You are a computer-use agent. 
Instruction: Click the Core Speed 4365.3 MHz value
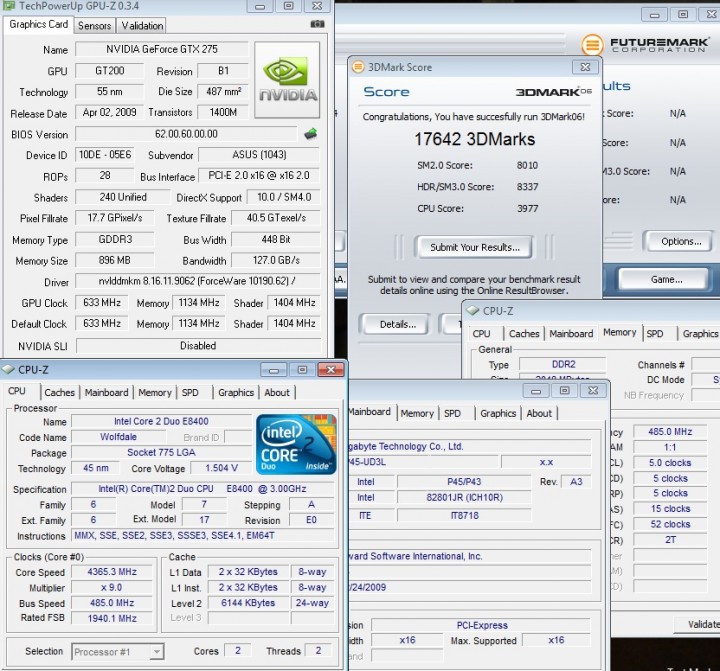tap(112, 572)
